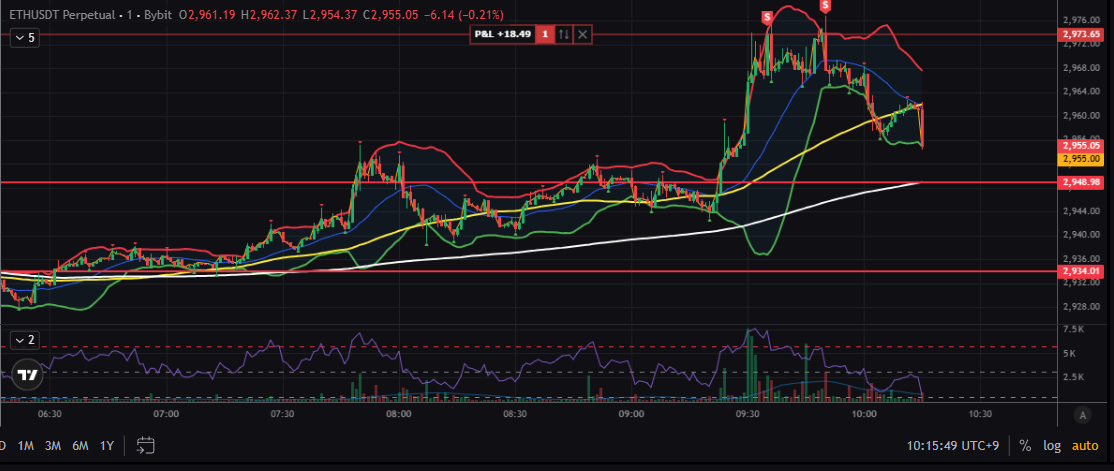Close the open position with X
The width and height of the screenshot is (1114, 471).
click(x=583, y=34)
